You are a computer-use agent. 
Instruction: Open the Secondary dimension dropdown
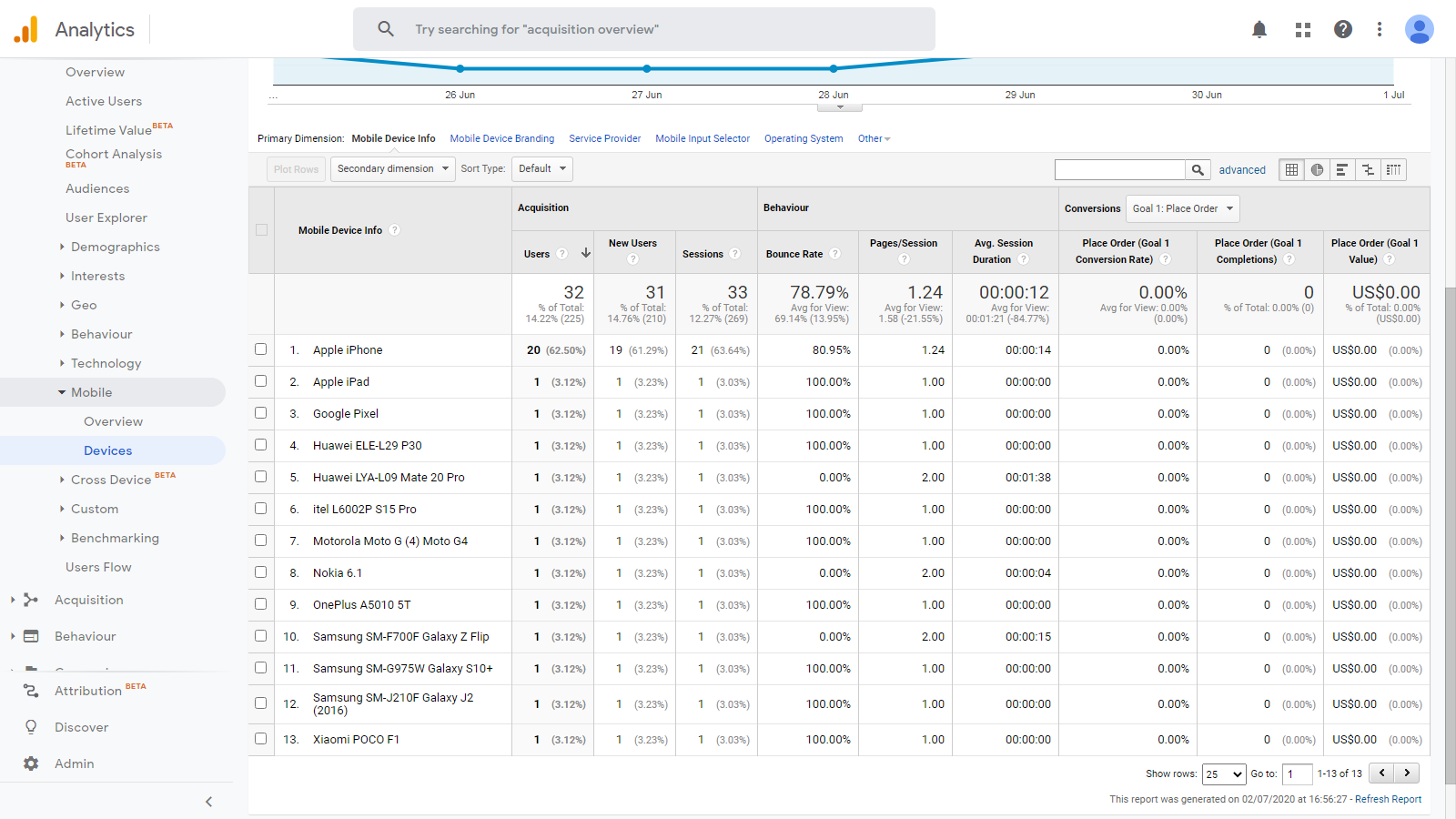point(391,168)
